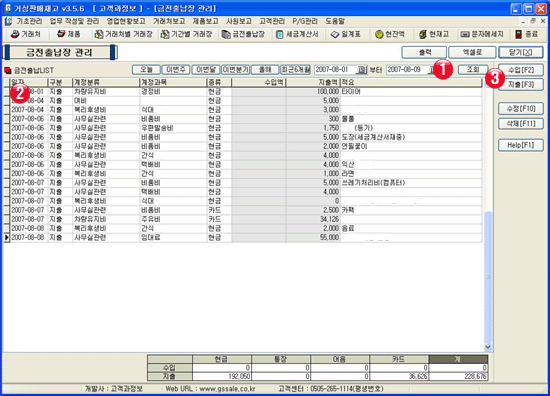Open the 거래처 toolbar icon
Image resolution: width=550 pixels, height=396 pixels.
coord(25,34)
